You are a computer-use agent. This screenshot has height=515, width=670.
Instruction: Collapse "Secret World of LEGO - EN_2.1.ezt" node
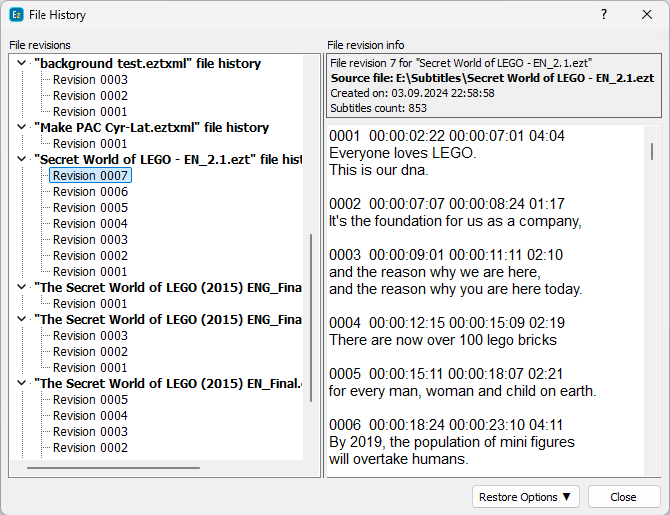click(22, 160)
